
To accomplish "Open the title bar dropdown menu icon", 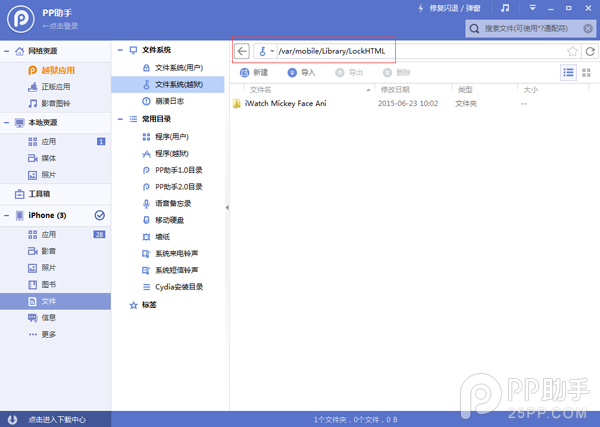I will pos(532,8).
